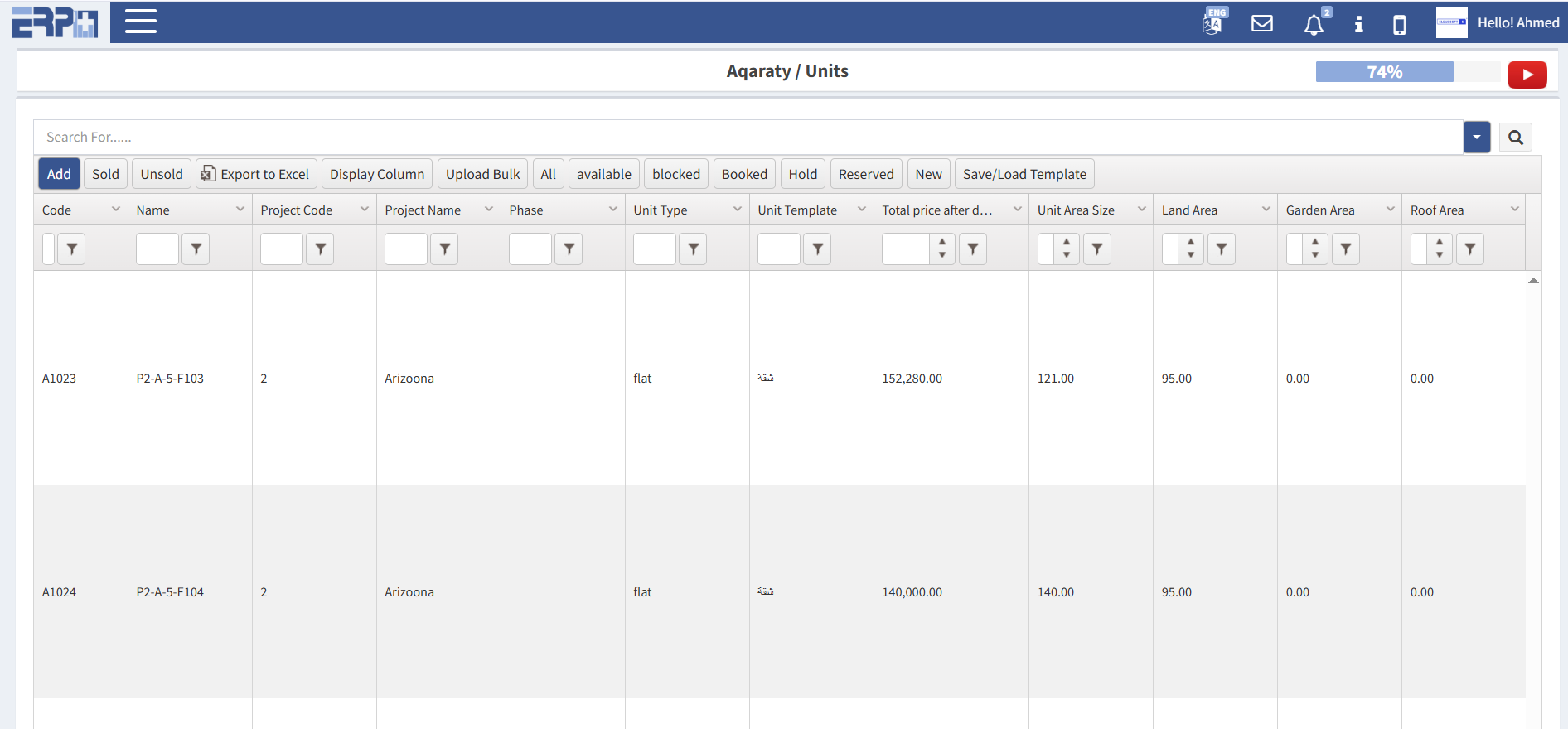Focus the Search For input field
This screenshot has height=729, width=1568.
[746, 138]
